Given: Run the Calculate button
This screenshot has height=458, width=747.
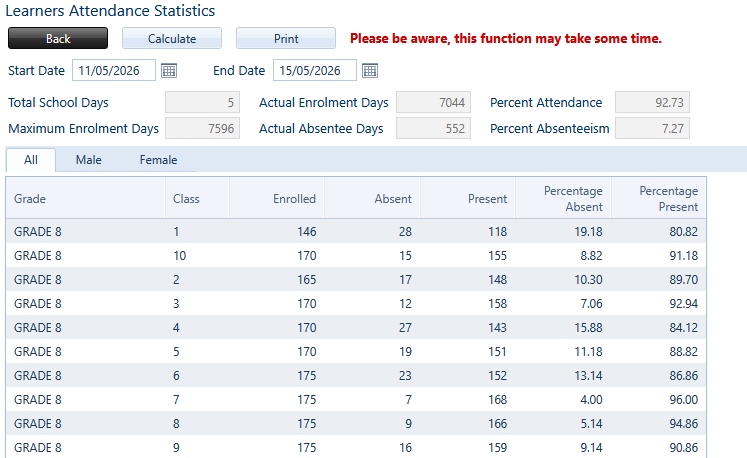Looking at the screenshot, I should 172,38.
